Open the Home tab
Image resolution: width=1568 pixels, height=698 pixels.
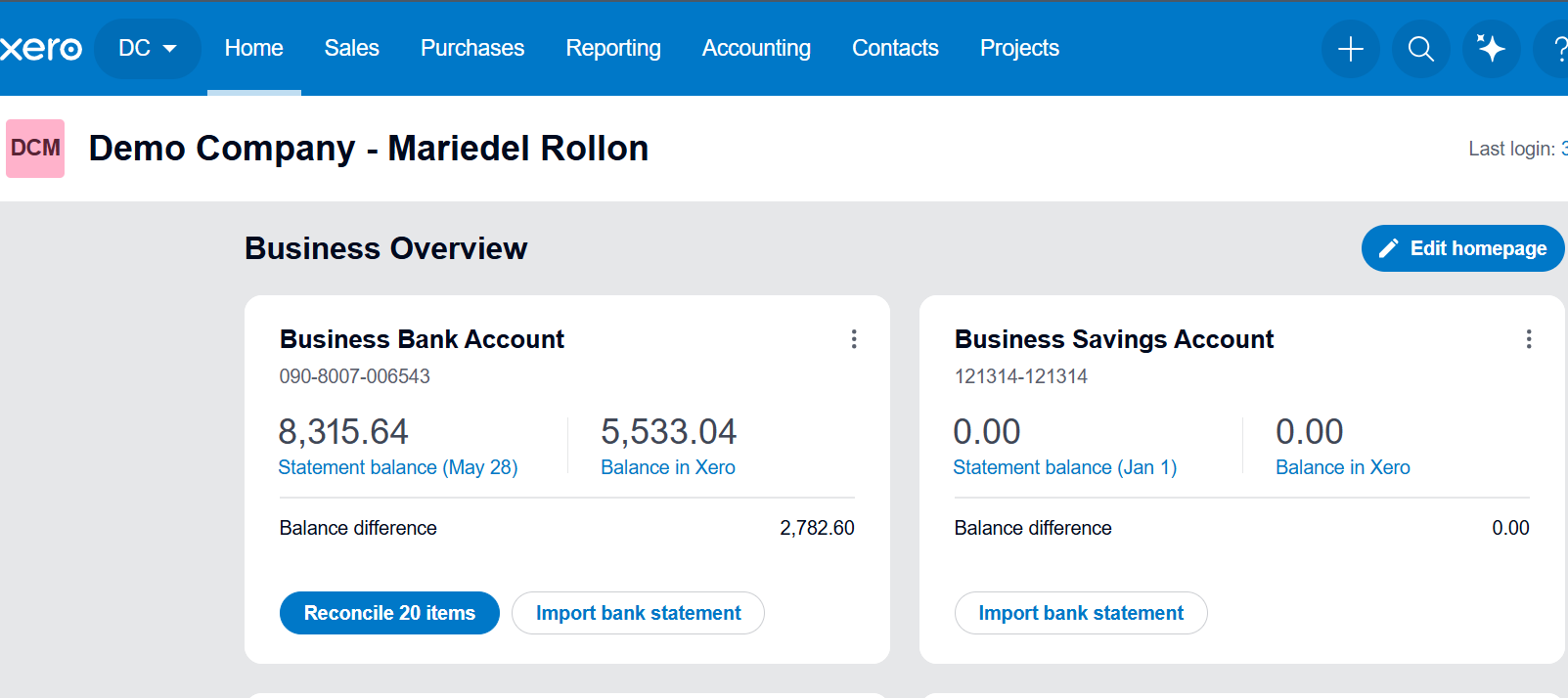click(x=254, y=49)
